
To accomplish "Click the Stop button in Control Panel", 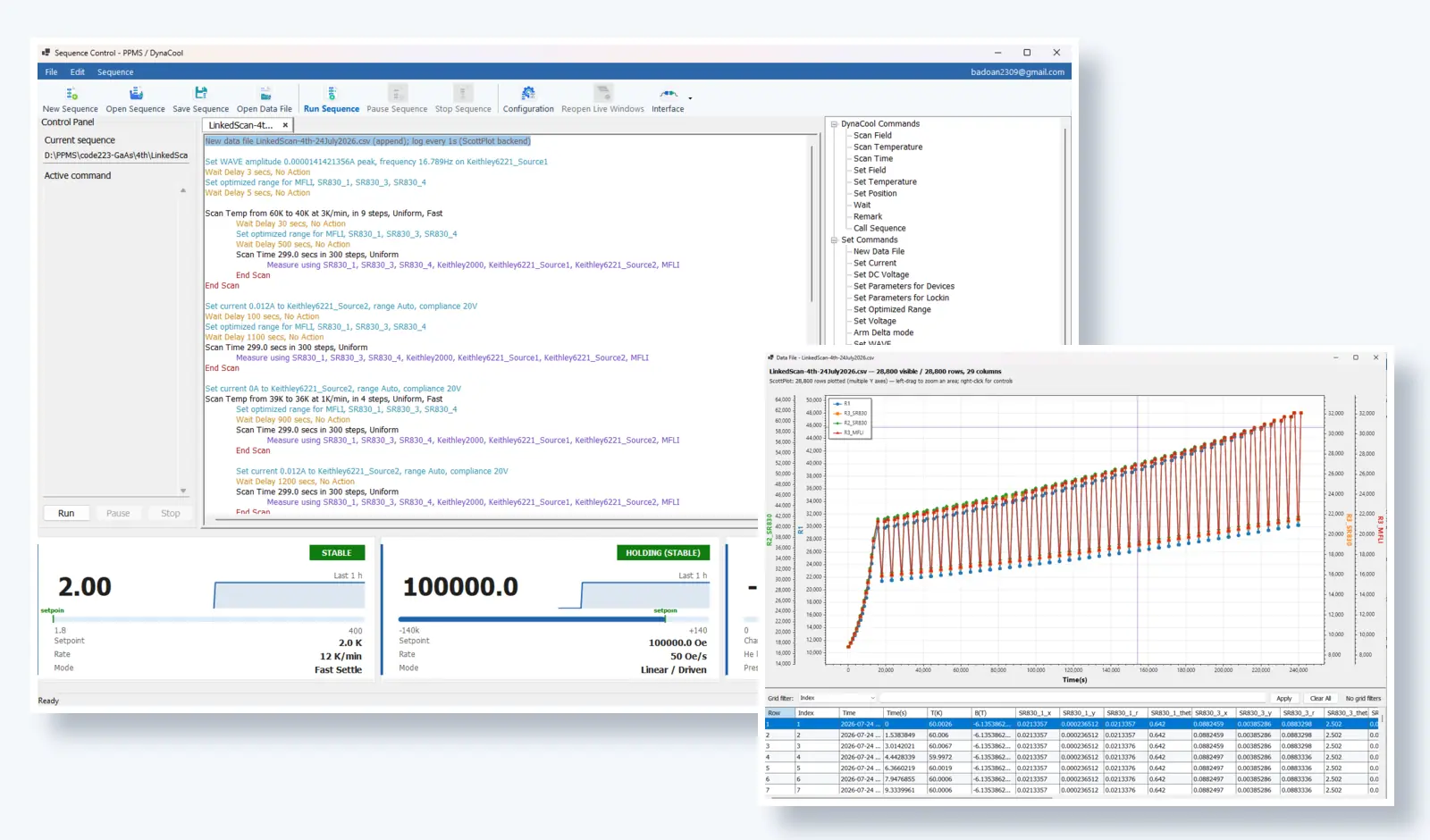I will click(x=171, y=514).
